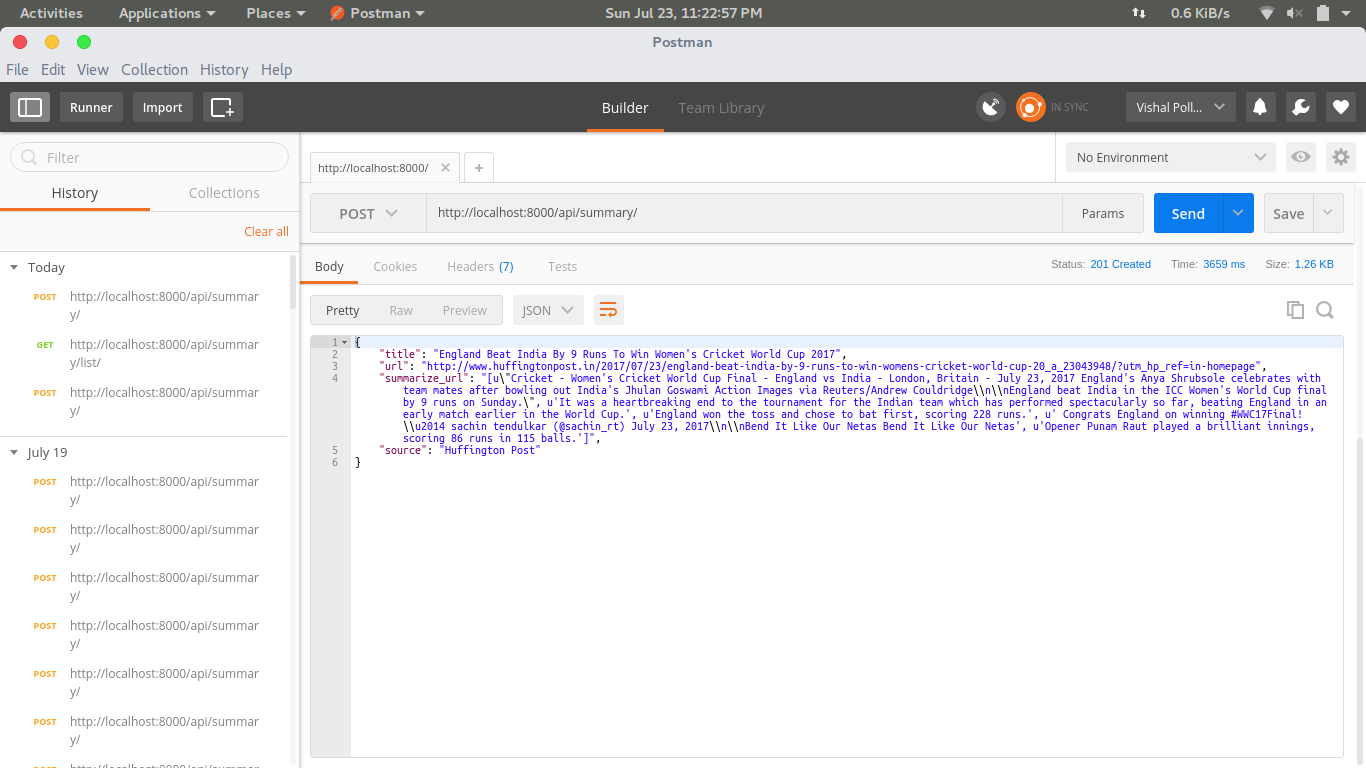Click the interceptor satellite icon
Screen dimensions: 1366x768
(x=990, y=107)
